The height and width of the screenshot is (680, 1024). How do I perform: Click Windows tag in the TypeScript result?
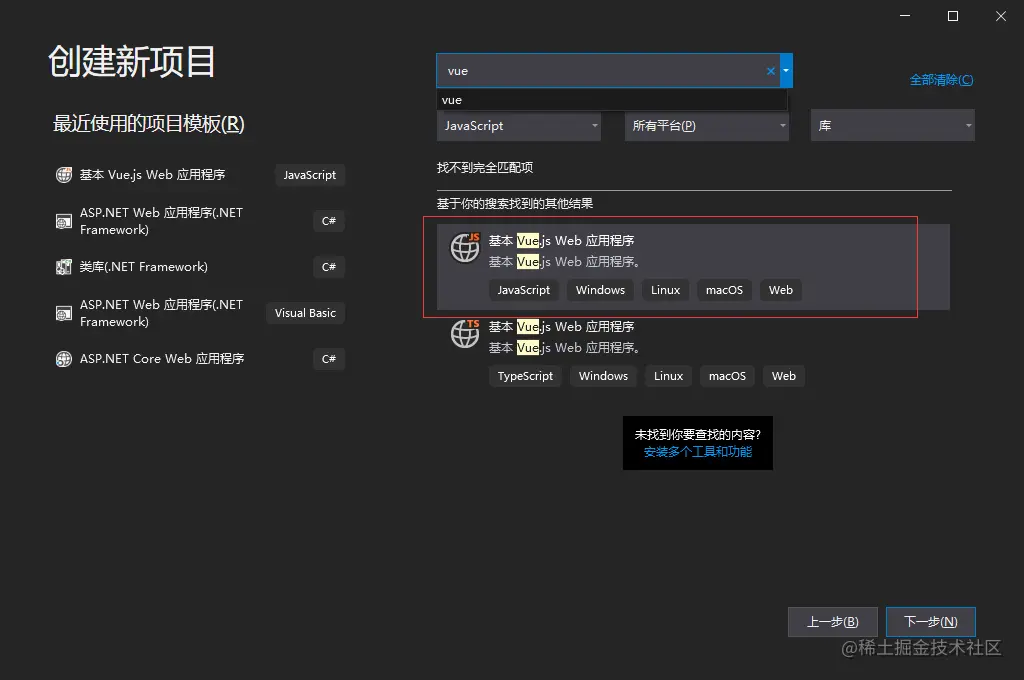tap(603, 376)
